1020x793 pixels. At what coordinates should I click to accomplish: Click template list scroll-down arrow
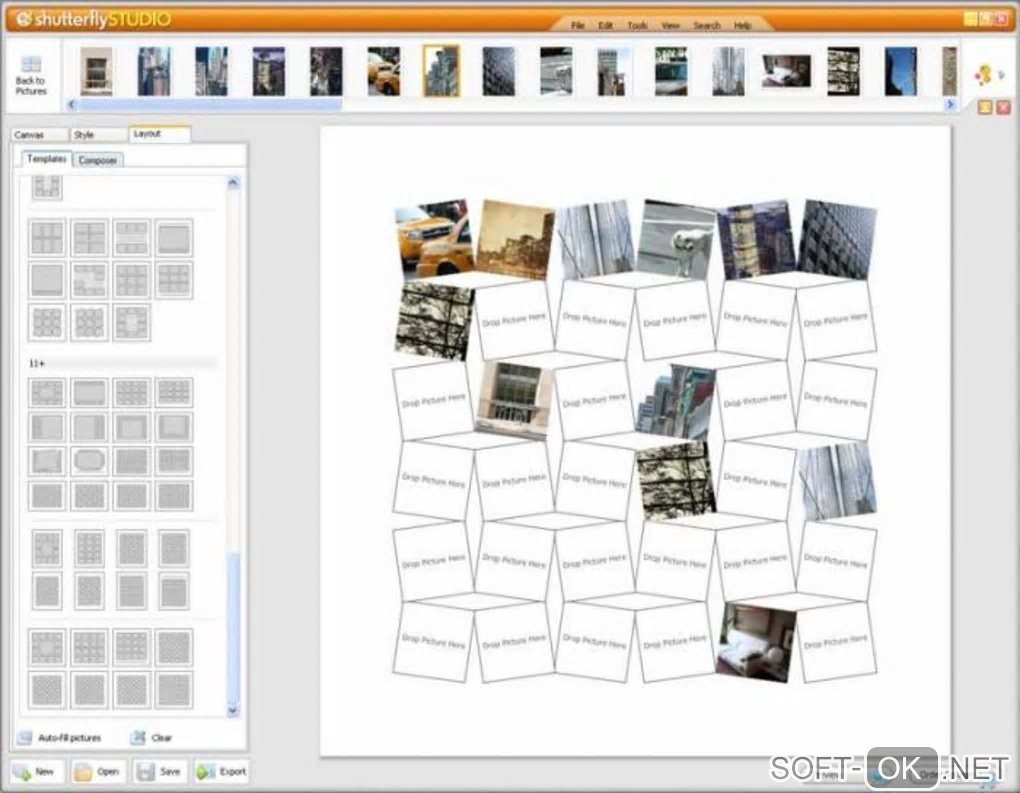(233, 711)
